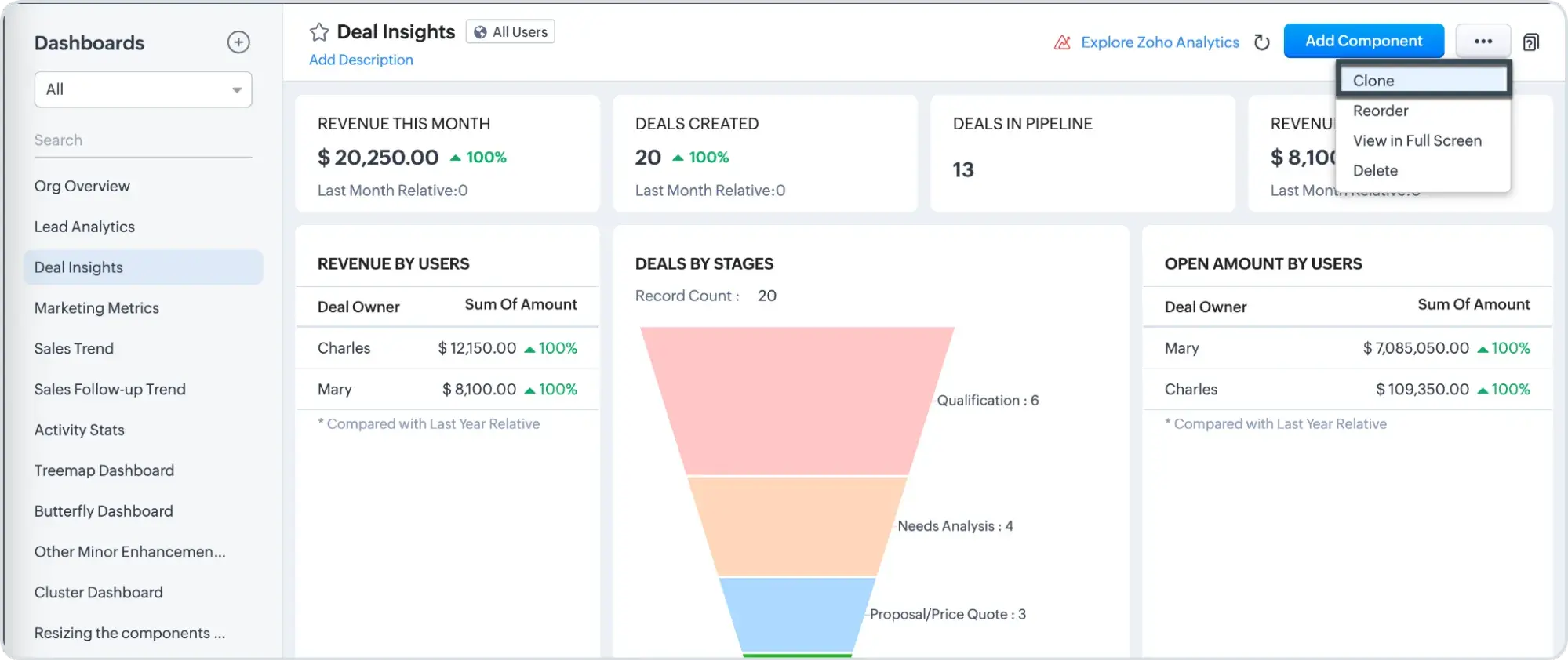Create a new dashboard with the plus icon
The height and width of the screenshot is (661, 1568).
click(238, 42)
